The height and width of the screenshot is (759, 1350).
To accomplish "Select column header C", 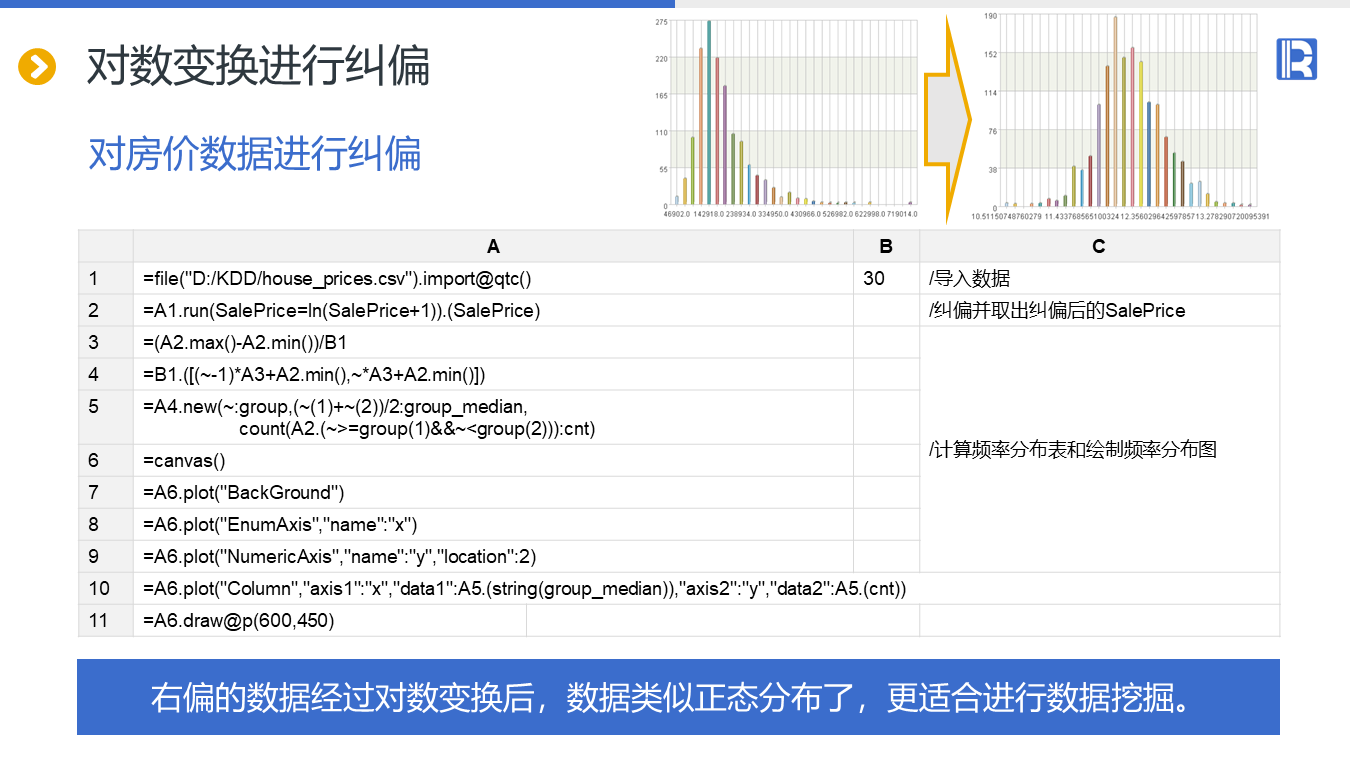I will (x=1099, y=246).
